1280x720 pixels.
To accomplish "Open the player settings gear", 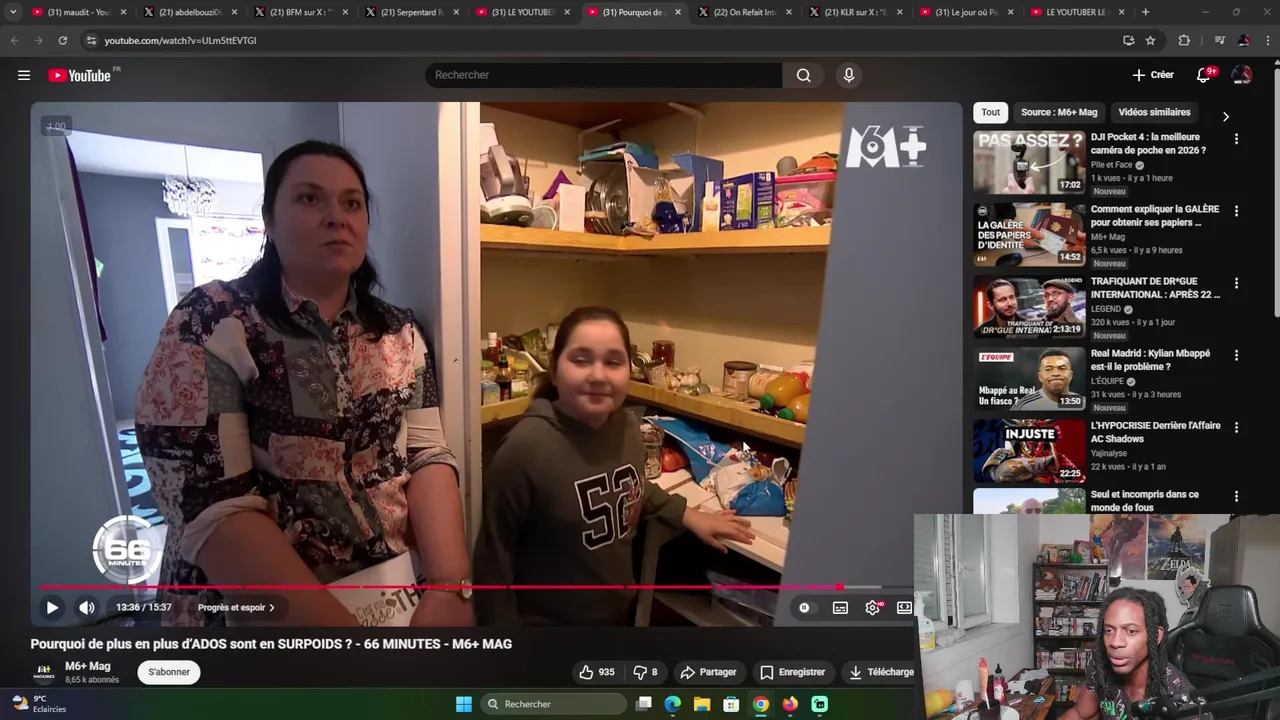I will [x=873, y=607].
